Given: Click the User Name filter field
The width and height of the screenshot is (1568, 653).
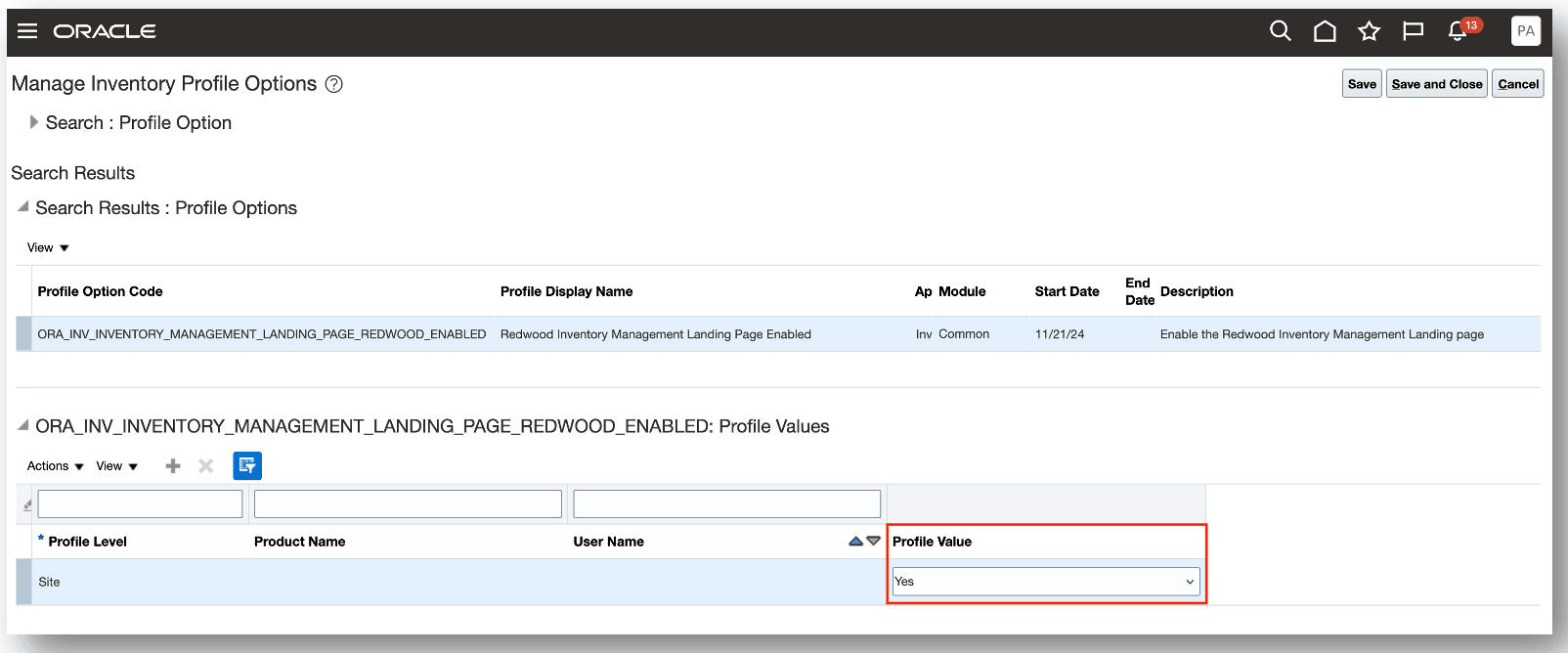Looking at the screenshot, I should pos(727,503).
